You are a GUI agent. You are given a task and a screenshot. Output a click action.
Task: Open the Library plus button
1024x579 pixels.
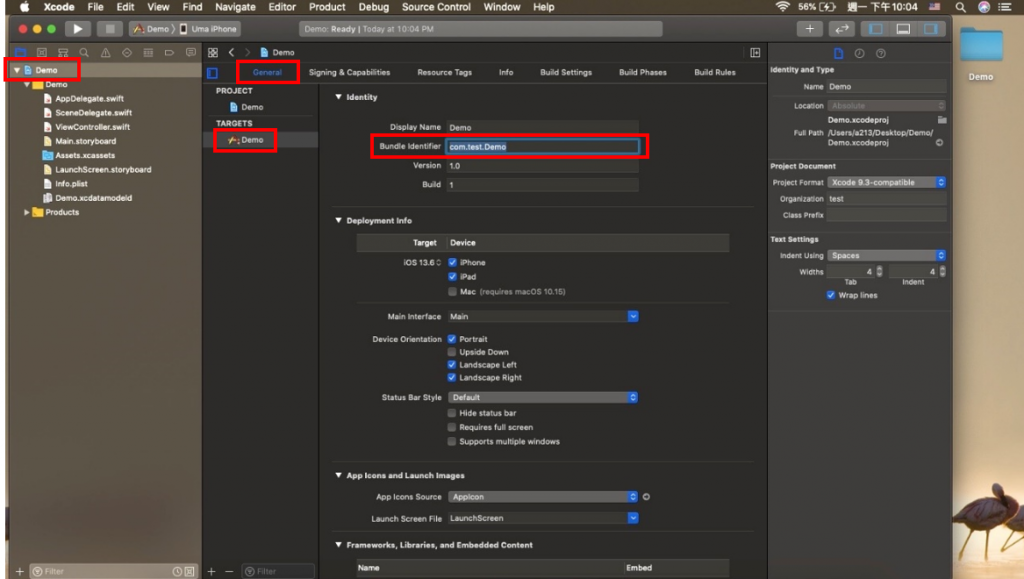809,29
